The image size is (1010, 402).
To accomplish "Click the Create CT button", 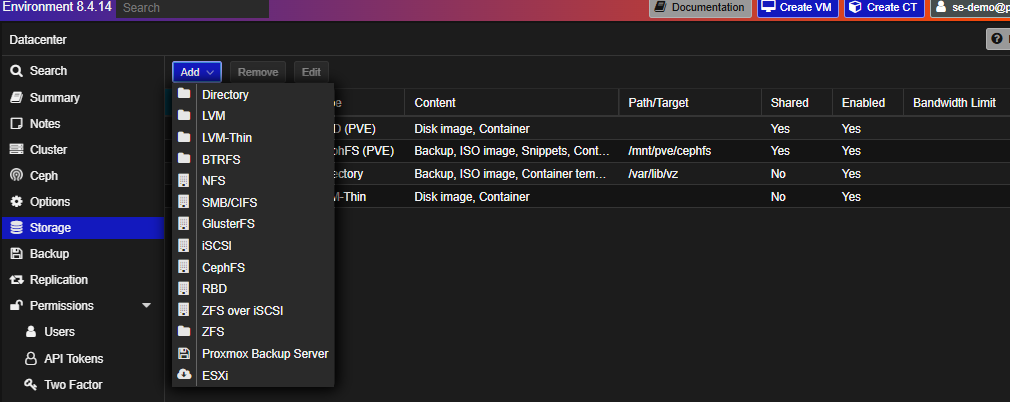I will pos(884,8).
